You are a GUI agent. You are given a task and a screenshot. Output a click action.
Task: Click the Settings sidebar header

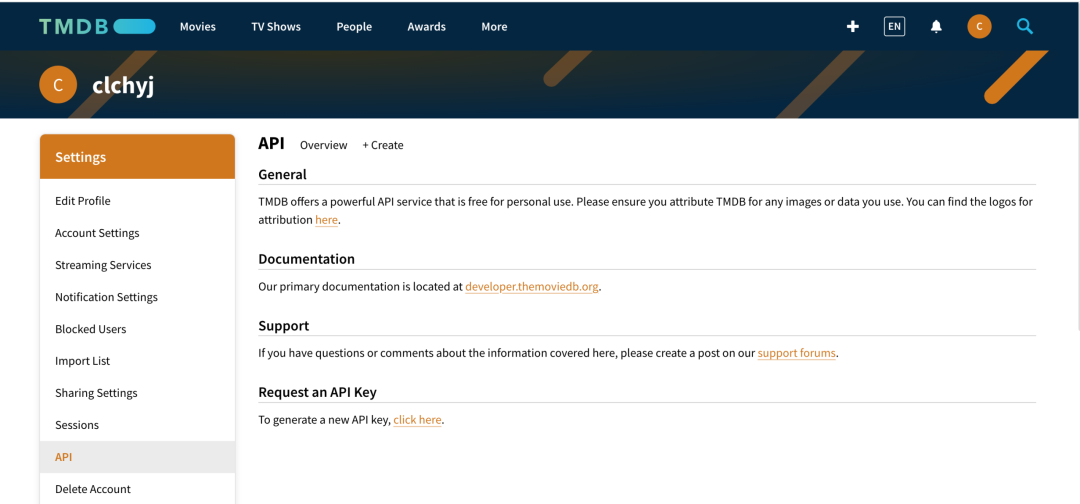[137, 157]
